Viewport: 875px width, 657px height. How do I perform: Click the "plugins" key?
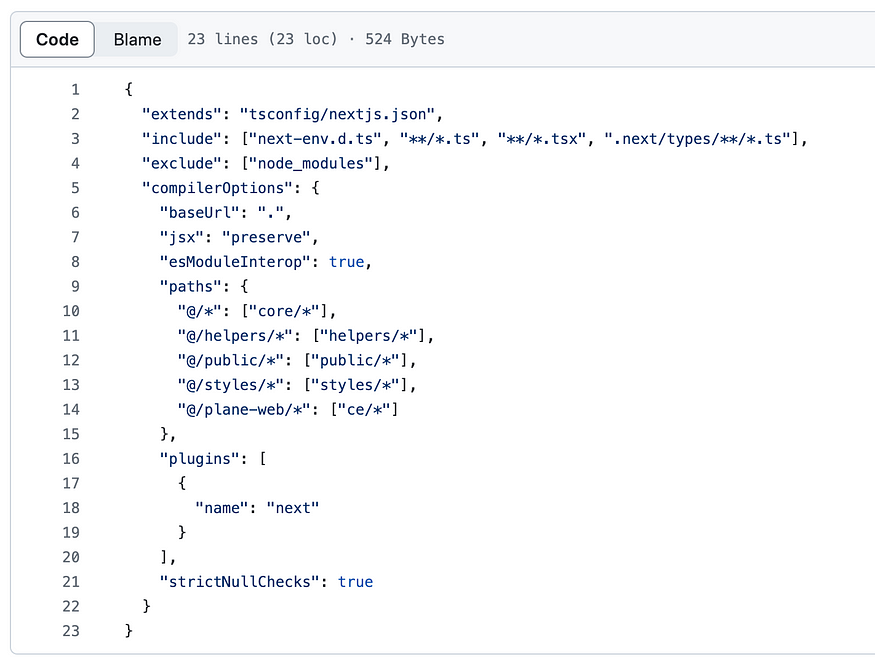tap(200, 458)
